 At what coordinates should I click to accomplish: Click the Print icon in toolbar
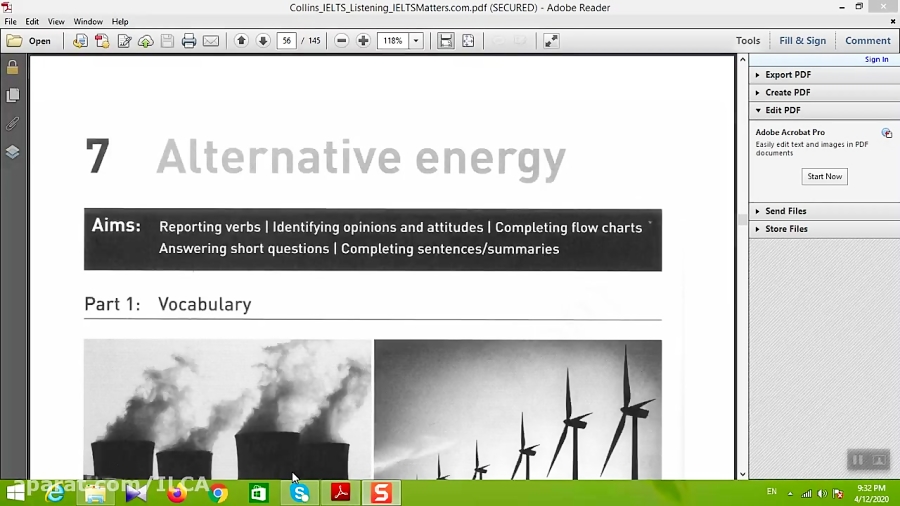(x=189, y=41)
